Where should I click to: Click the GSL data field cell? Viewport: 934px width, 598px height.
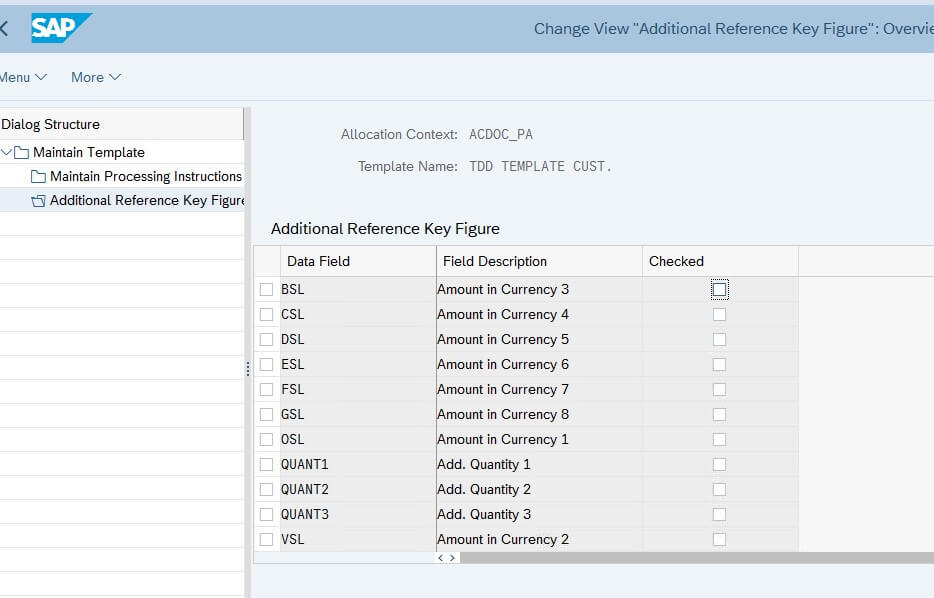click(358, 415)
